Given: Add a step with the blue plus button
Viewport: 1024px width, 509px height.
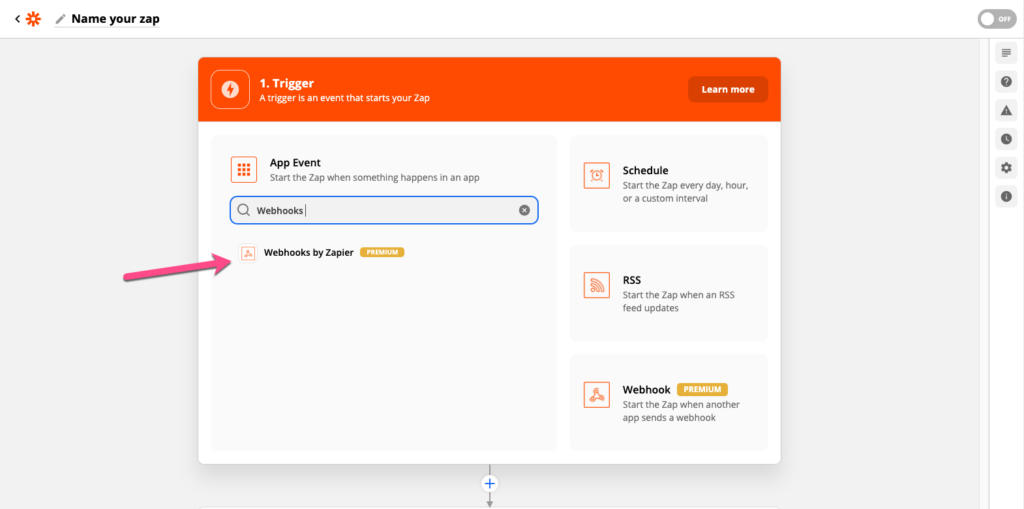Looking at the screenshot, I should (489, 484).
